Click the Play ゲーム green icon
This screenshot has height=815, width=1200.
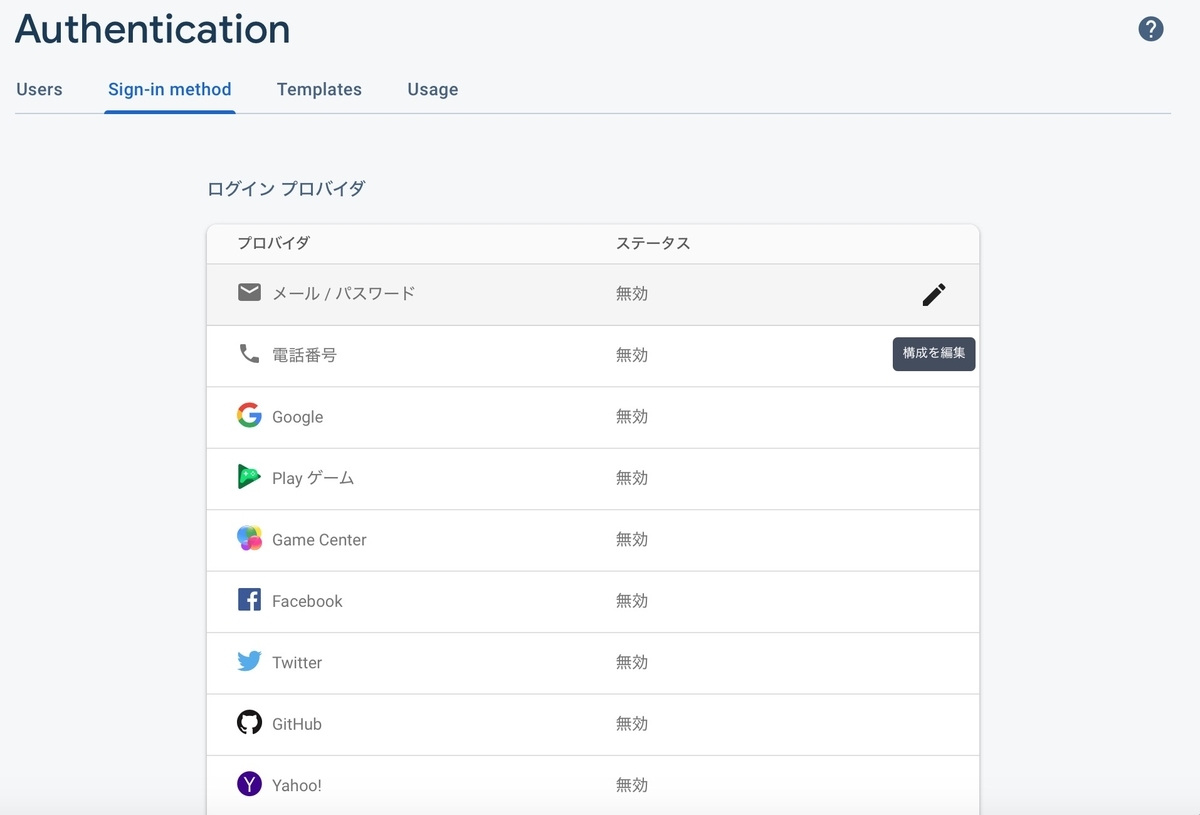(x=249, y=477)
